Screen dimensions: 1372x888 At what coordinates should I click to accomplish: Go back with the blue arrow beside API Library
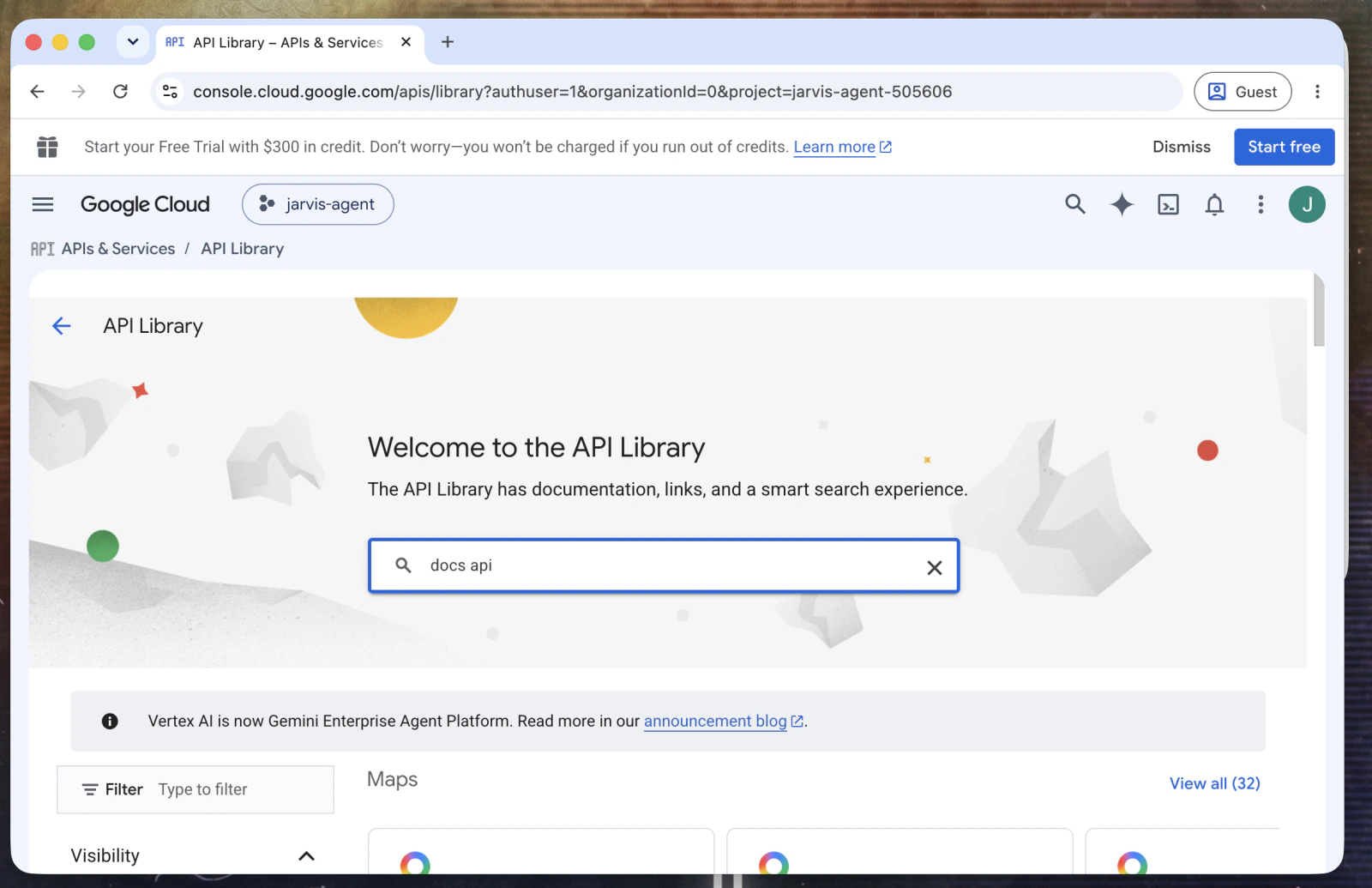(61, 326)
